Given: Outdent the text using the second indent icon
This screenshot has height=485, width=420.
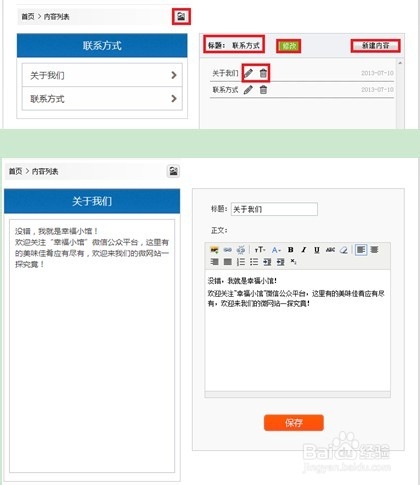Looking at the screenshot, I should coord(281,262).
